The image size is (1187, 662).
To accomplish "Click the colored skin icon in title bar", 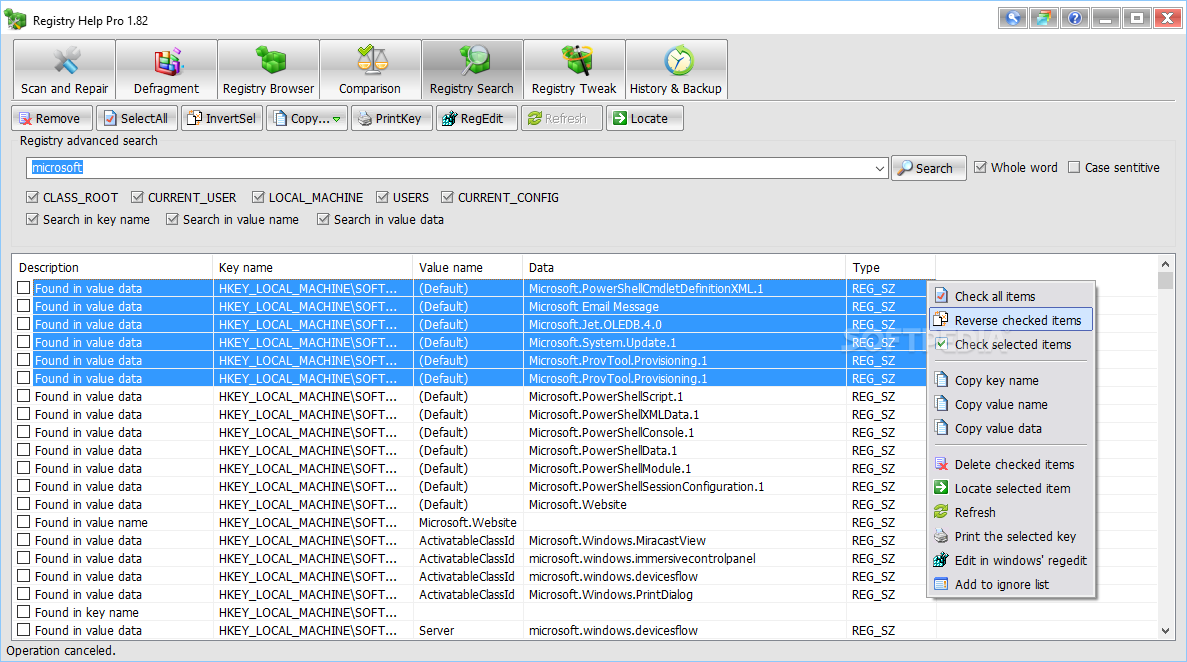I will coord(1044,18).
